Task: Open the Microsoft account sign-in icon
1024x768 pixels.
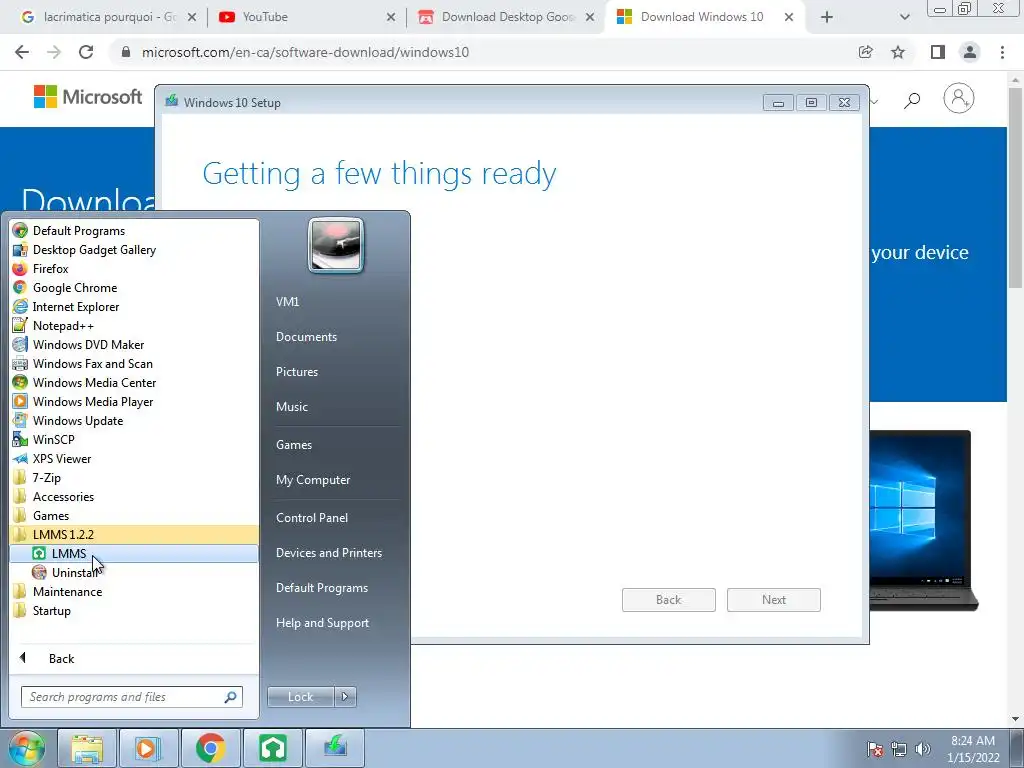Action: (959, 99)
